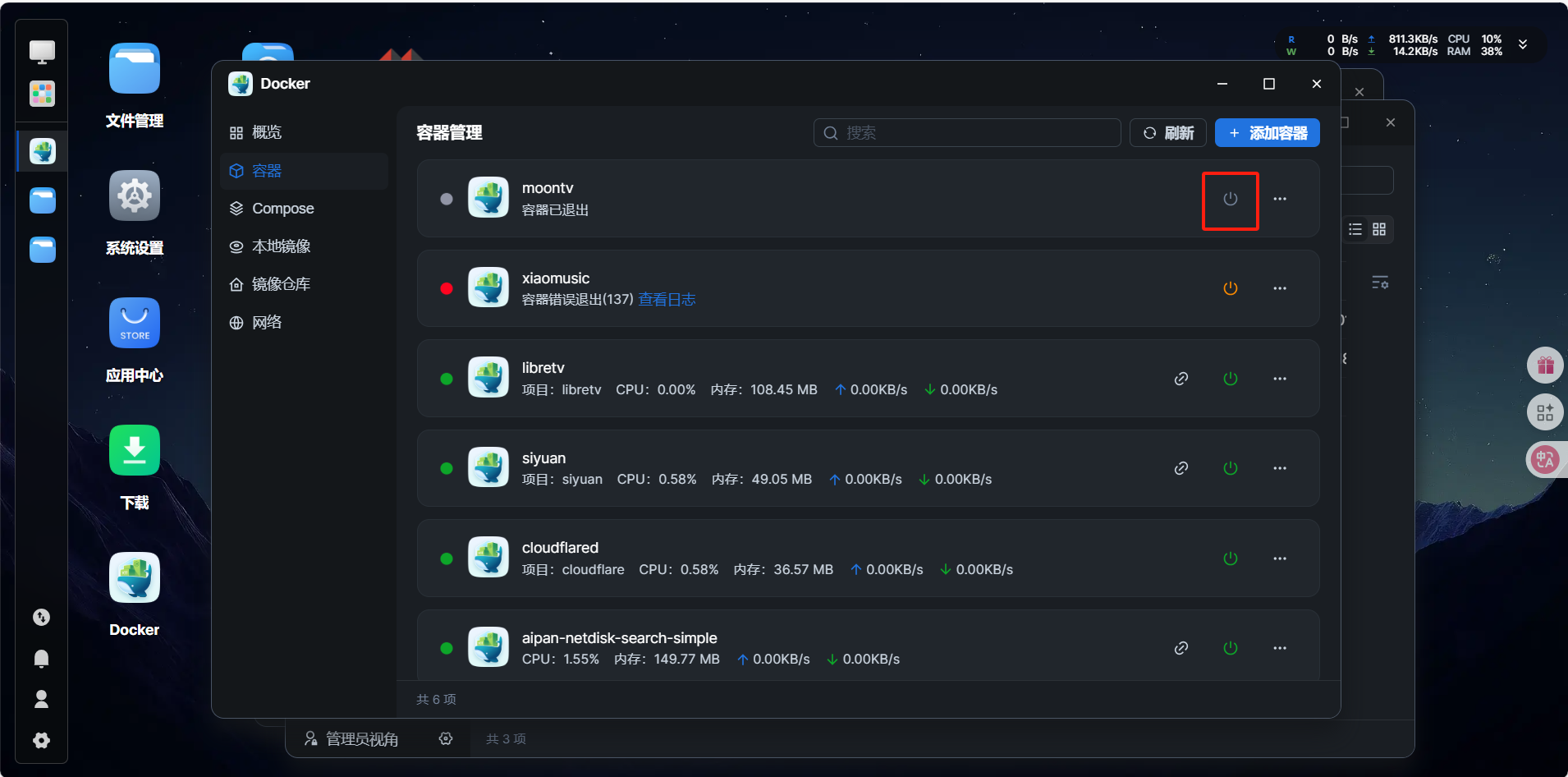Image resolution: width=1568 pixels, height=777 pixels.
Task: Open more options menu for libretv
Action: point(1280,379)
